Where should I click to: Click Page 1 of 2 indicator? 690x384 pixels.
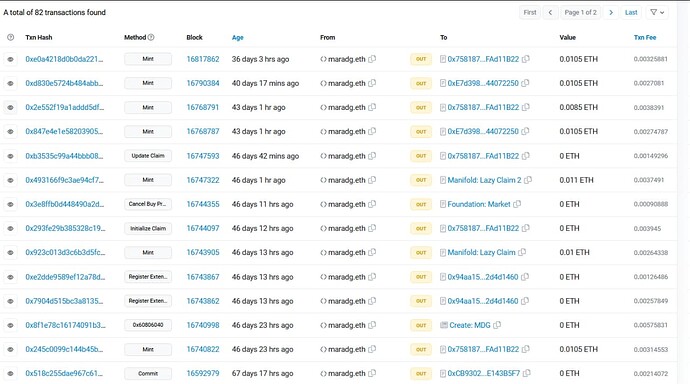click(x=580, y=12)
